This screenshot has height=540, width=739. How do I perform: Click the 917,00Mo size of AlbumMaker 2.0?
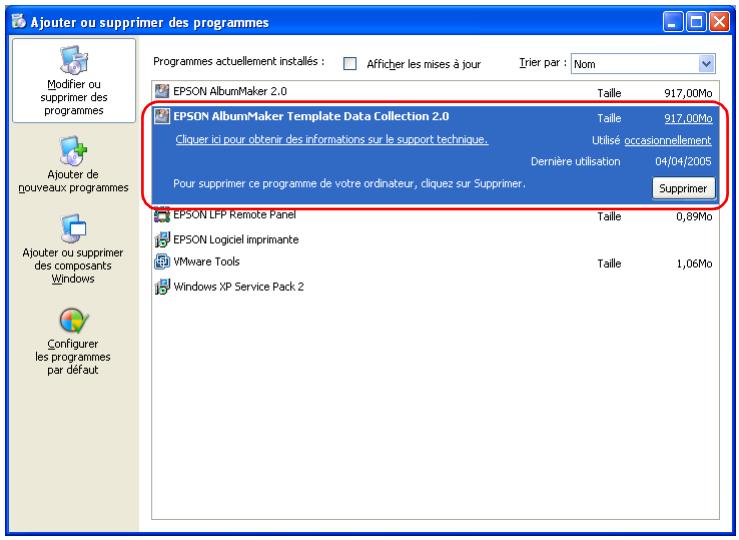coord(688,93)
